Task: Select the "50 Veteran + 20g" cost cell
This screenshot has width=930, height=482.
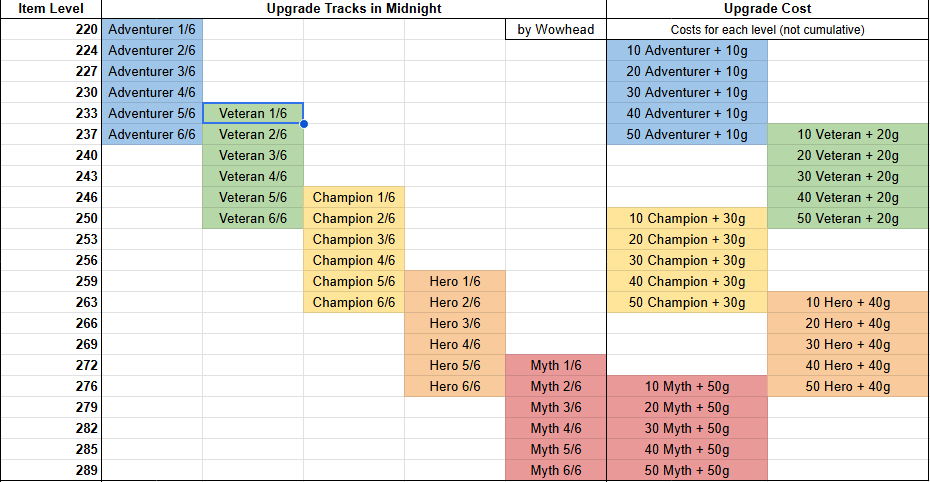Action: [848, 218]
